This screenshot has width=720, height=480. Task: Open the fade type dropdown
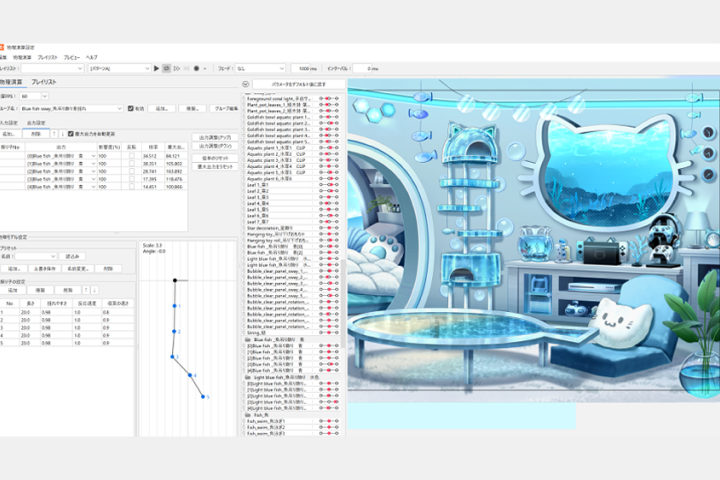point(260,68)
